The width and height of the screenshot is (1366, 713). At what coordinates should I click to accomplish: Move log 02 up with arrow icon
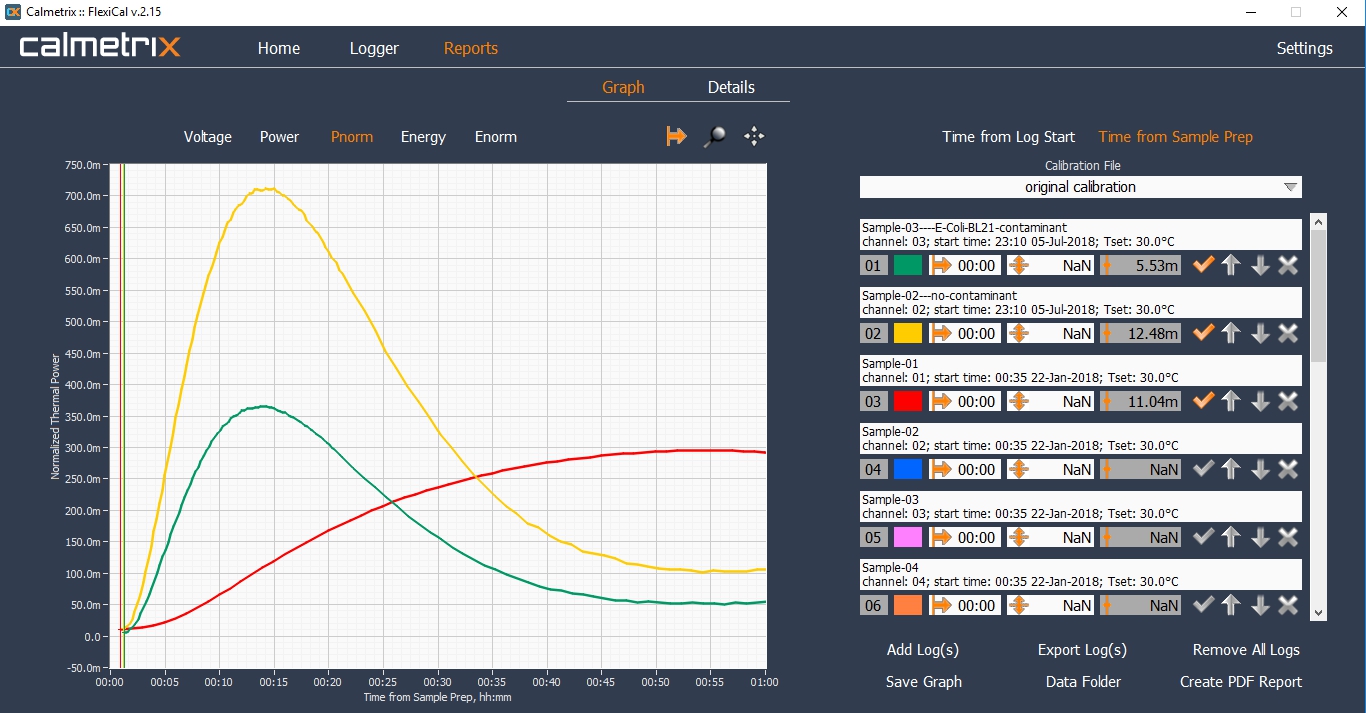click(1231, 333)
